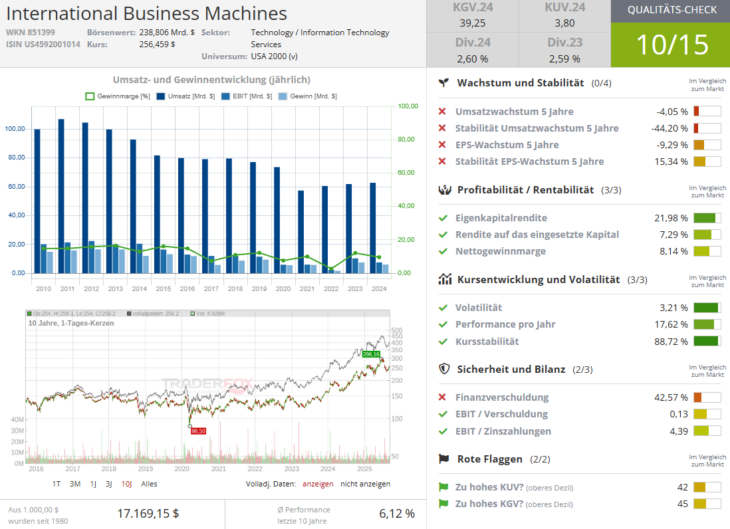Screen dimensions: 730x529
Task: Switch price chart to 3J range
Action: [108, 484]
